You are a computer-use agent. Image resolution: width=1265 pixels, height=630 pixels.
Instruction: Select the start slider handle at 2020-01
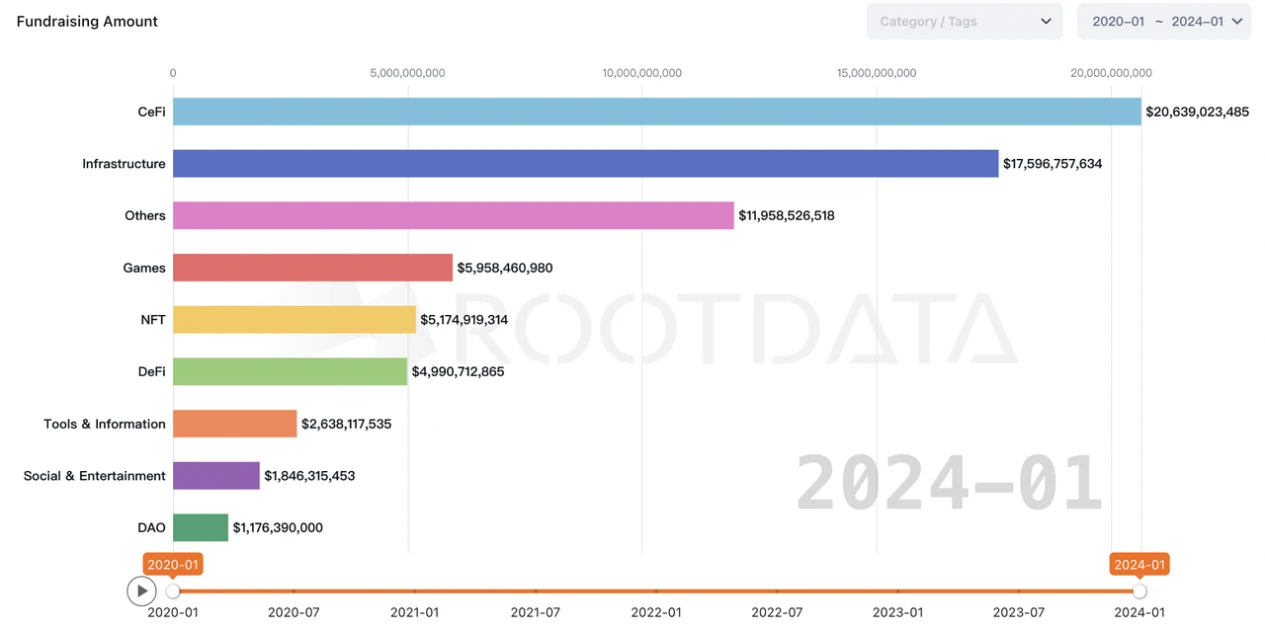(x=173, y=591)
